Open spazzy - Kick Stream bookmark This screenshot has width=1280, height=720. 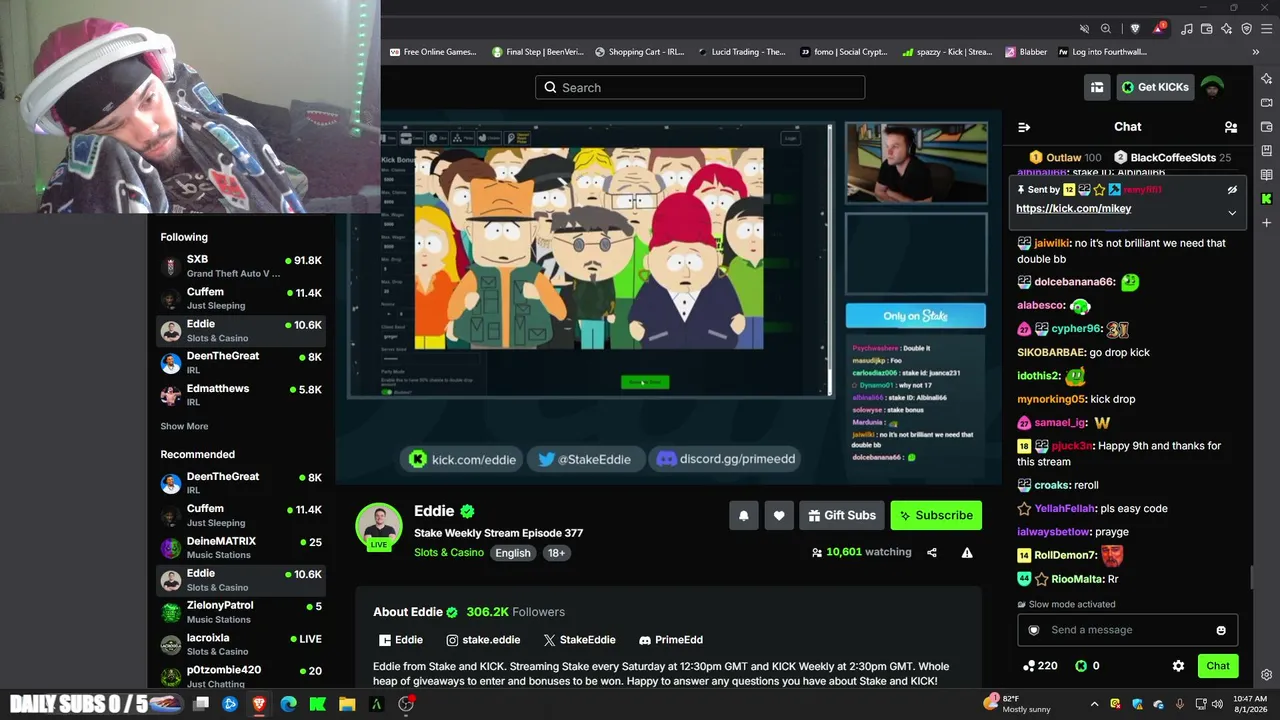[947, 52]
